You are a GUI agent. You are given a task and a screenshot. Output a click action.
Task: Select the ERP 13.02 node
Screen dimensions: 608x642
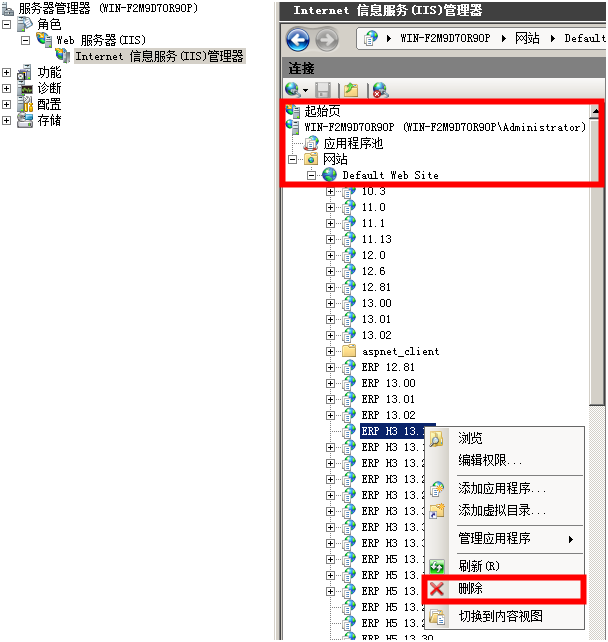click(x=388, y=415)
